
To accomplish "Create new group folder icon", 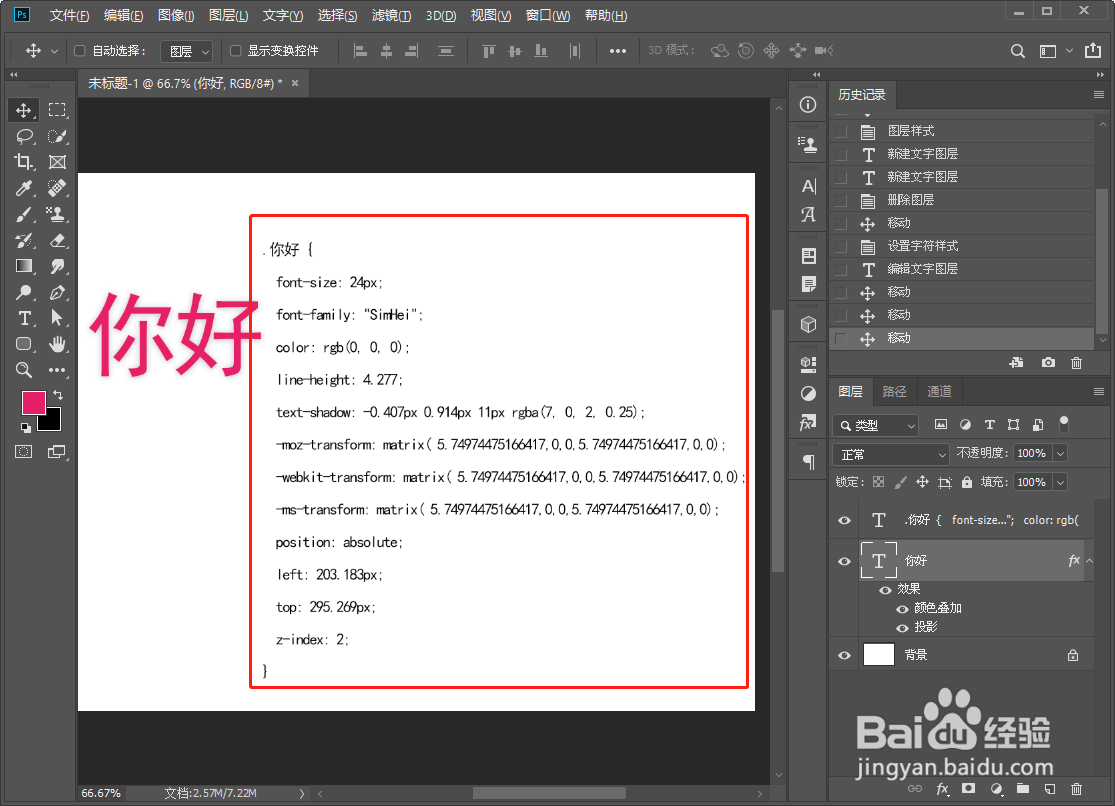I will click(x=1023, y=788).
